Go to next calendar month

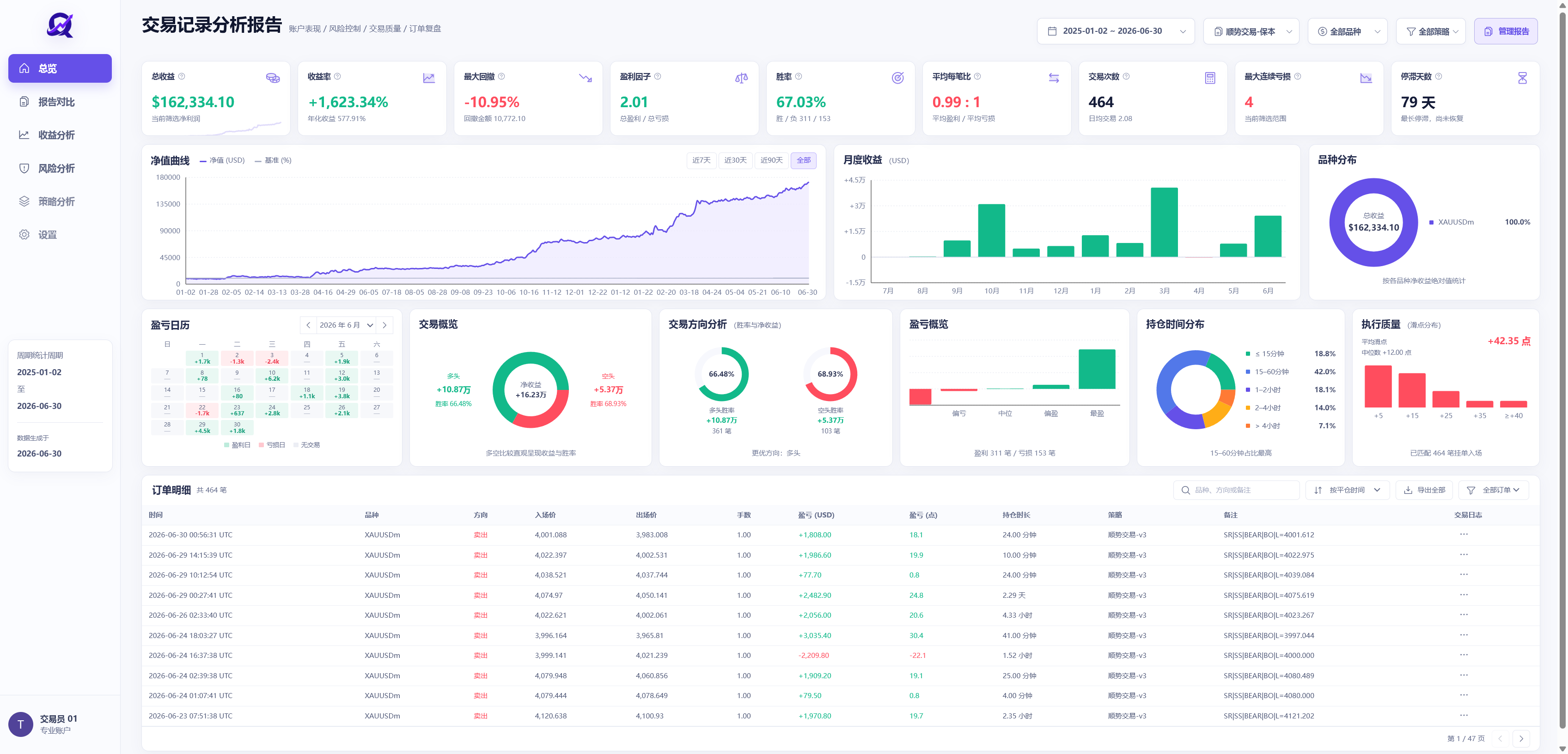384,325
